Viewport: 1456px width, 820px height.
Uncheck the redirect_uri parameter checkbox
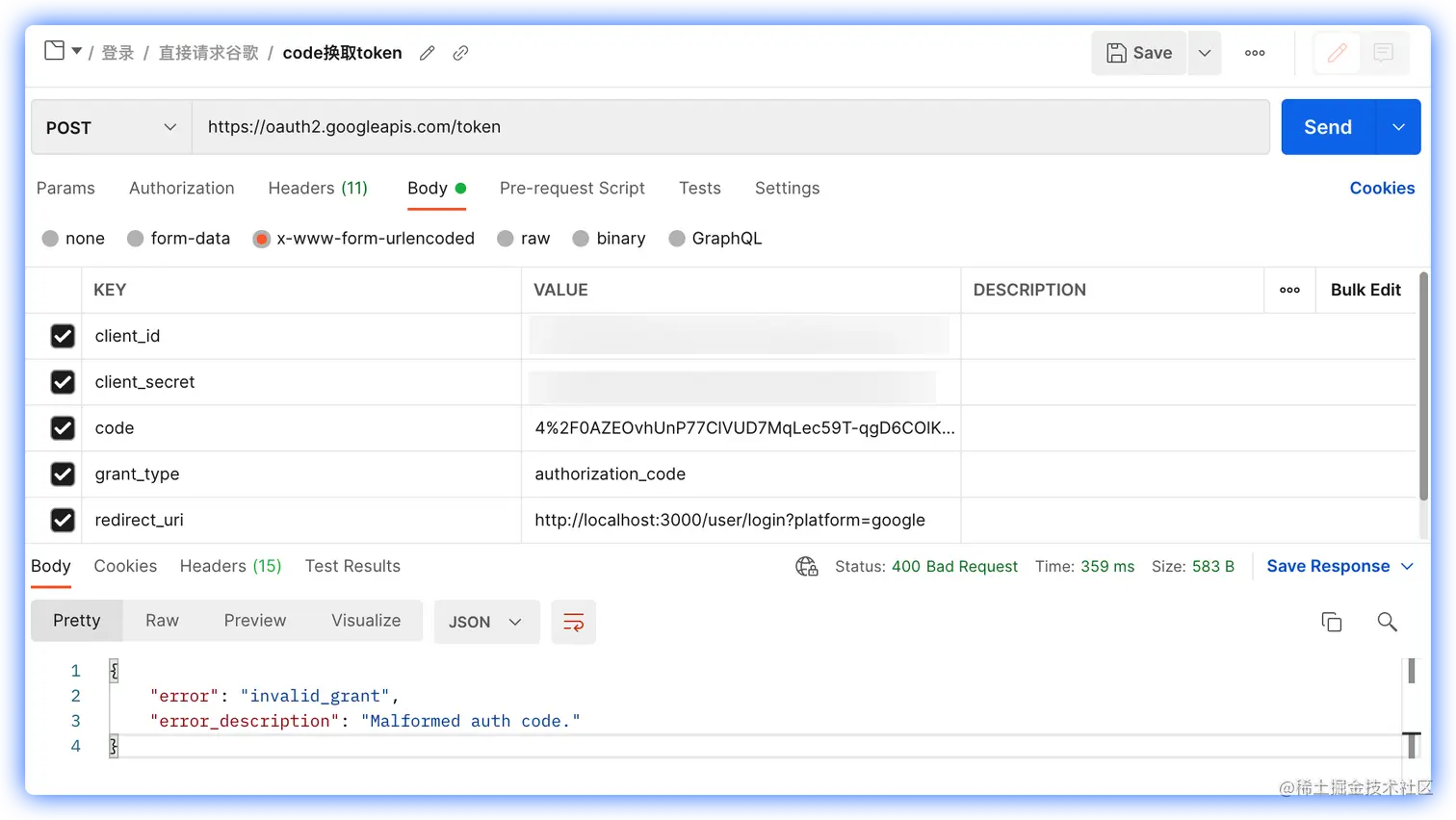click(x=63, y=521)
